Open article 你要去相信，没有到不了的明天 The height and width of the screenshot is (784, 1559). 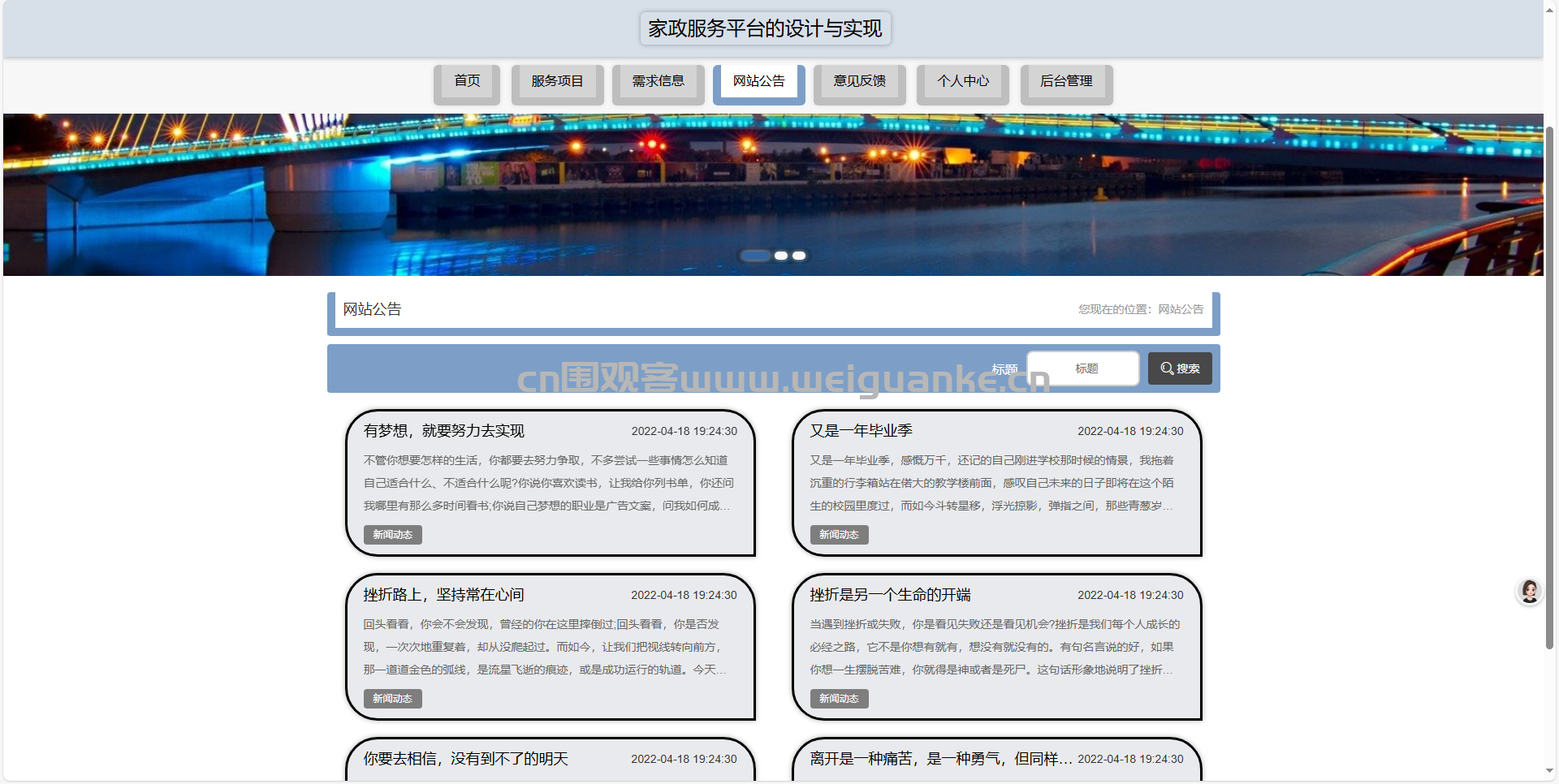point(466,759)
